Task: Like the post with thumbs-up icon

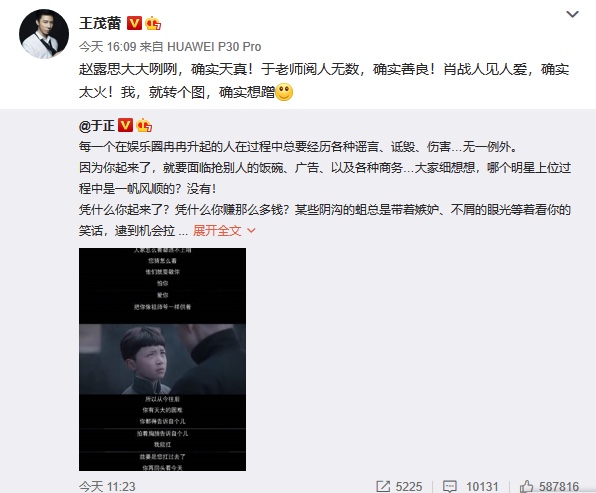Action: click(x=526, y=486)
